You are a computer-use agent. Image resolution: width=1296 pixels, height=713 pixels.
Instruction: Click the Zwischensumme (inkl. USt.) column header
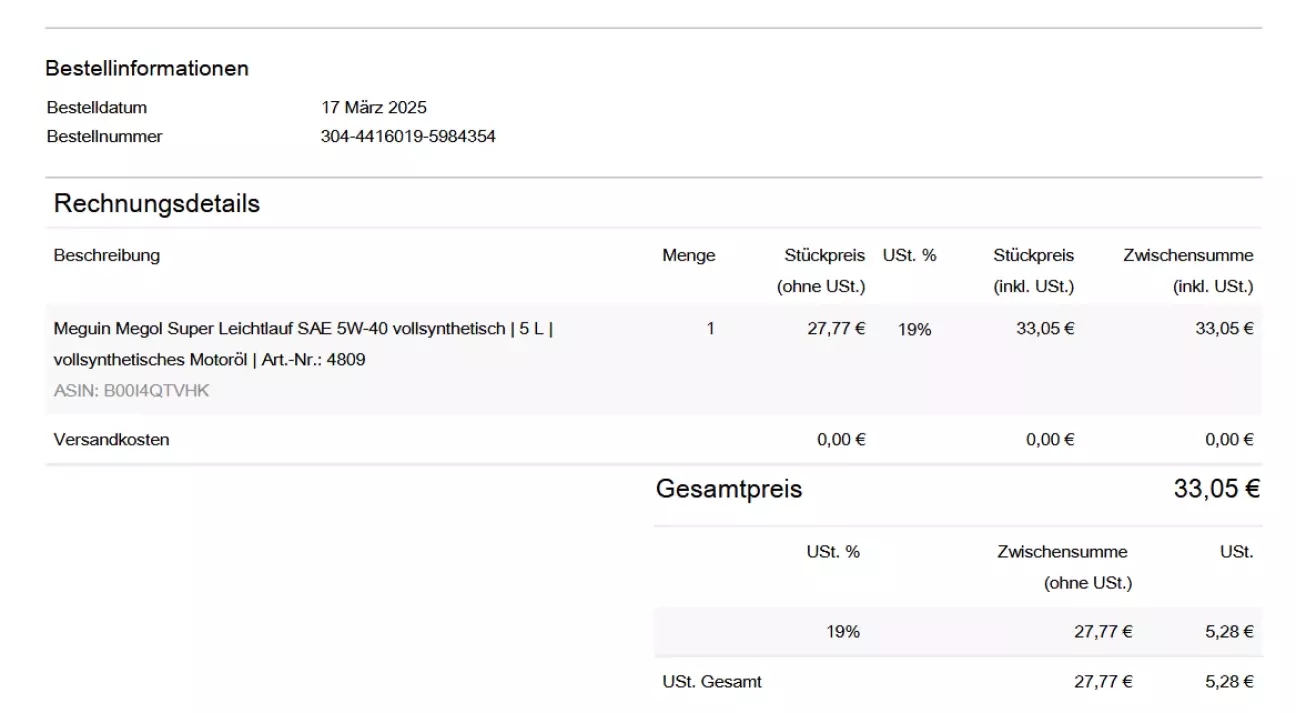coord(1187,270)
